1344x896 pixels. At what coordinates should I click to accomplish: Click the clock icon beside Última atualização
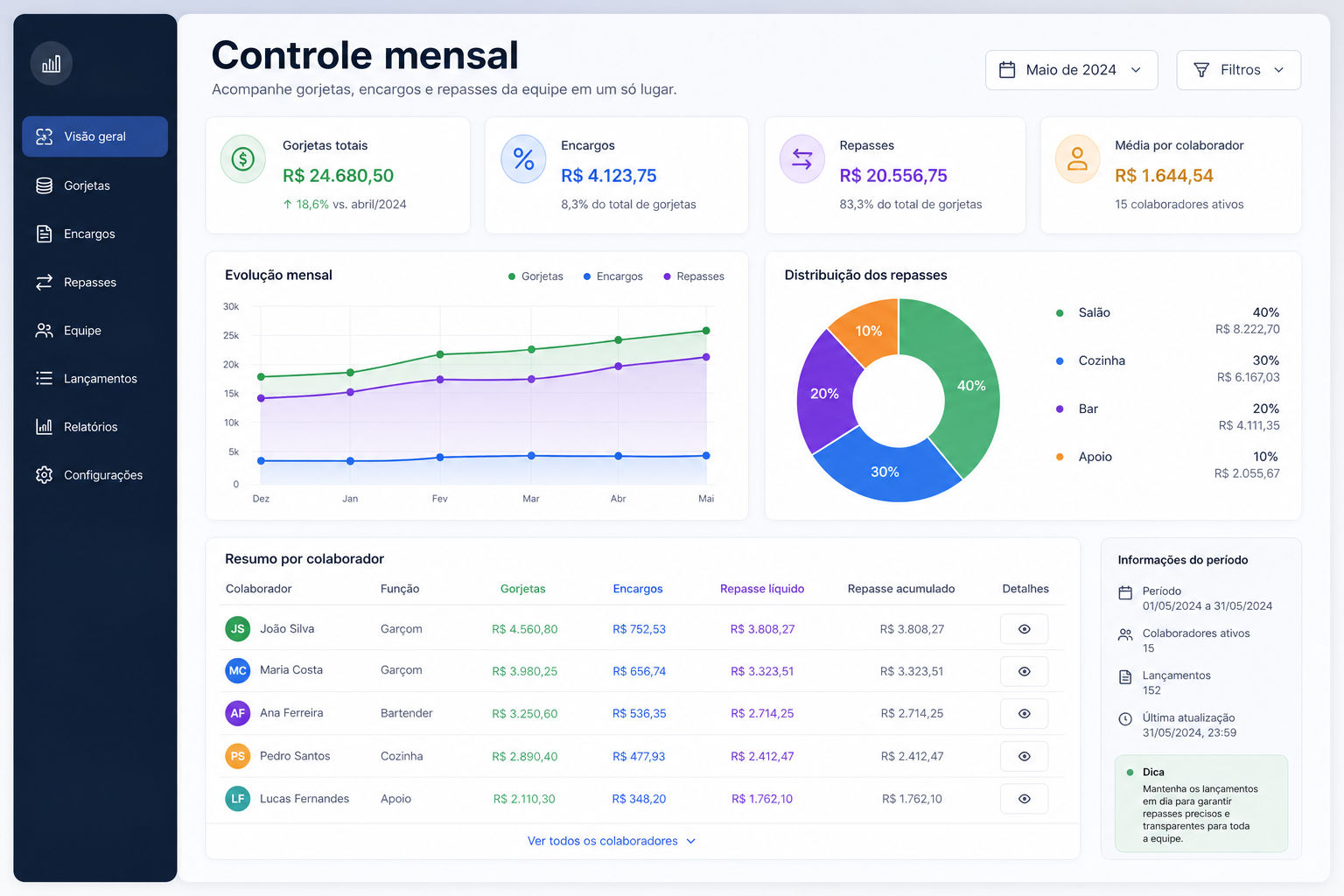[x=1125, y=719]
